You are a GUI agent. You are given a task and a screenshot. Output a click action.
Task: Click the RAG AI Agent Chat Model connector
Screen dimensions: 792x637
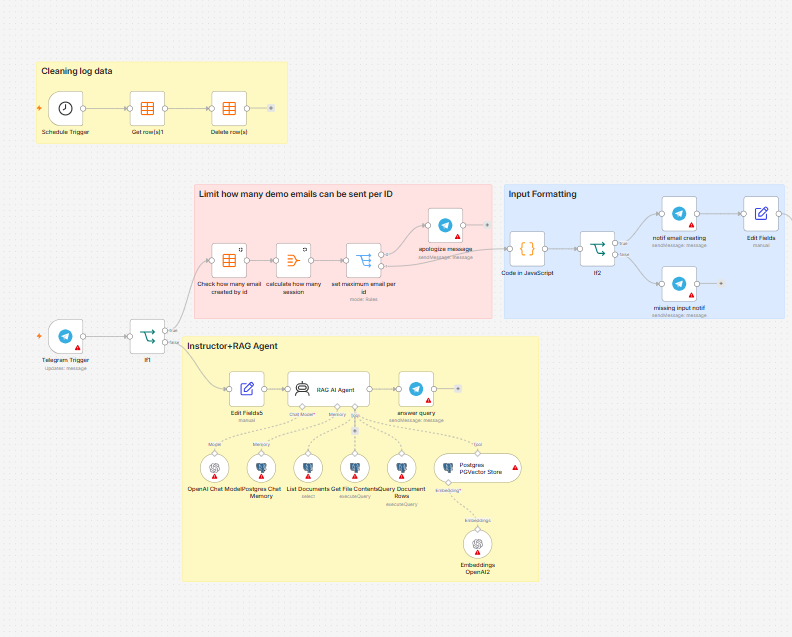pyautogui.click(x=302, y=407)
